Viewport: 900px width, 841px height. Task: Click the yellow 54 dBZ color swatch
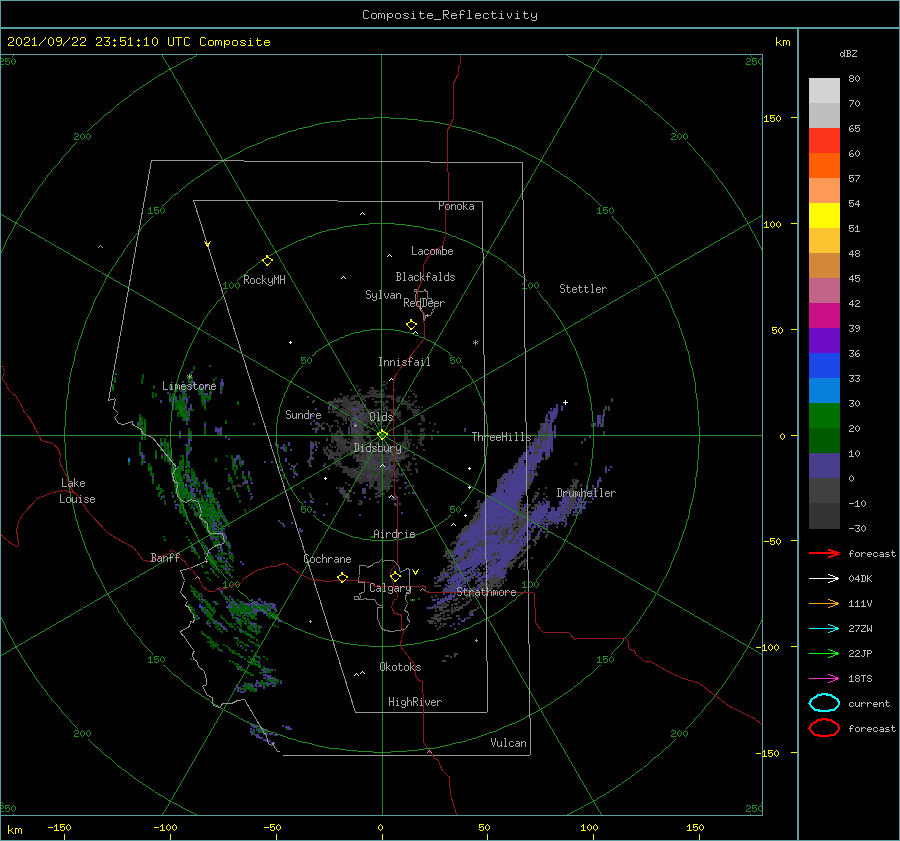click(824, 215)
